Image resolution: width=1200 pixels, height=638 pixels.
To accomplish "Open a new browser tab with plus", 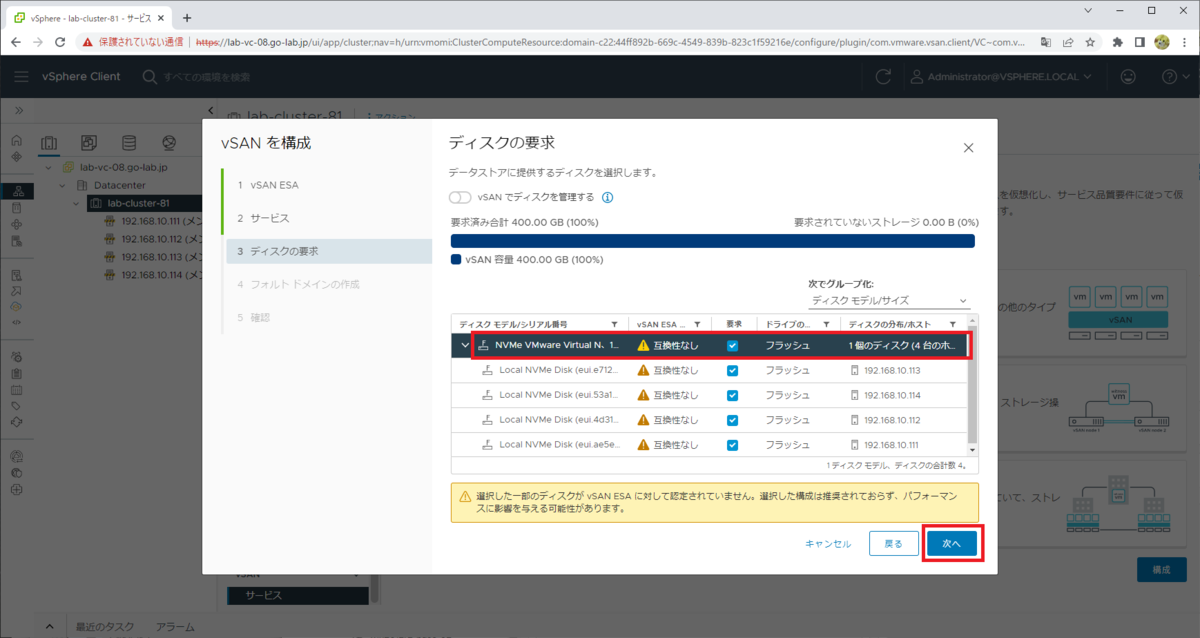I will 187,17.
